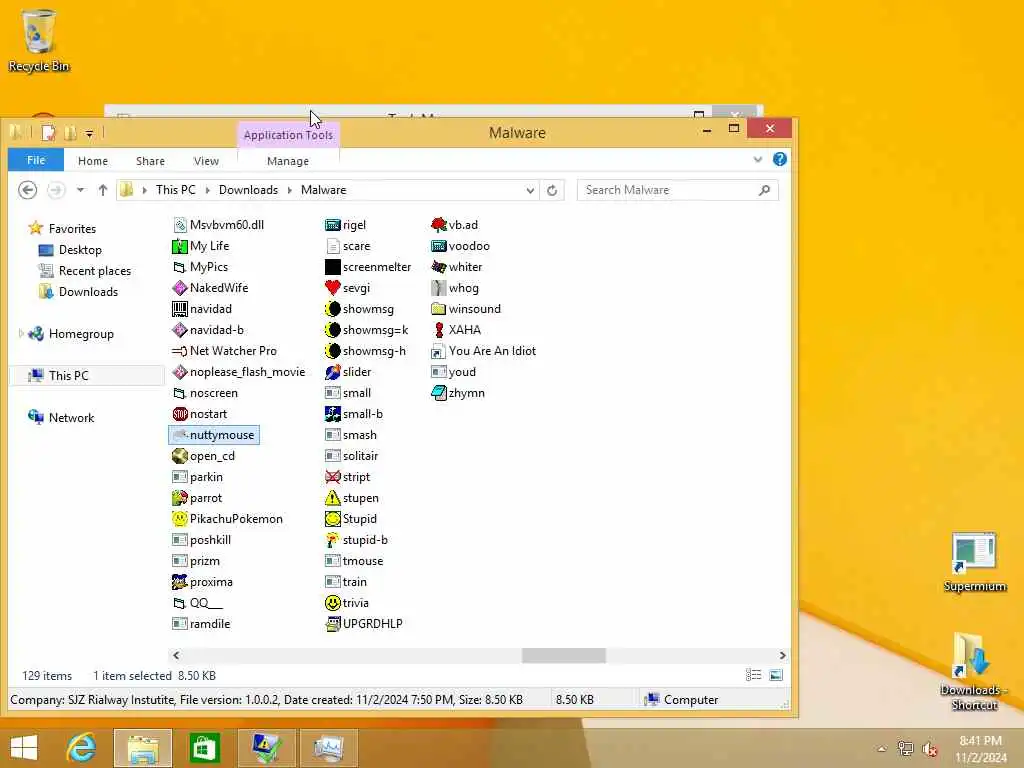Screen dimensions: 1024x768
Task: Select the NakedWife file icon
Action: click(x=180, y=288)
